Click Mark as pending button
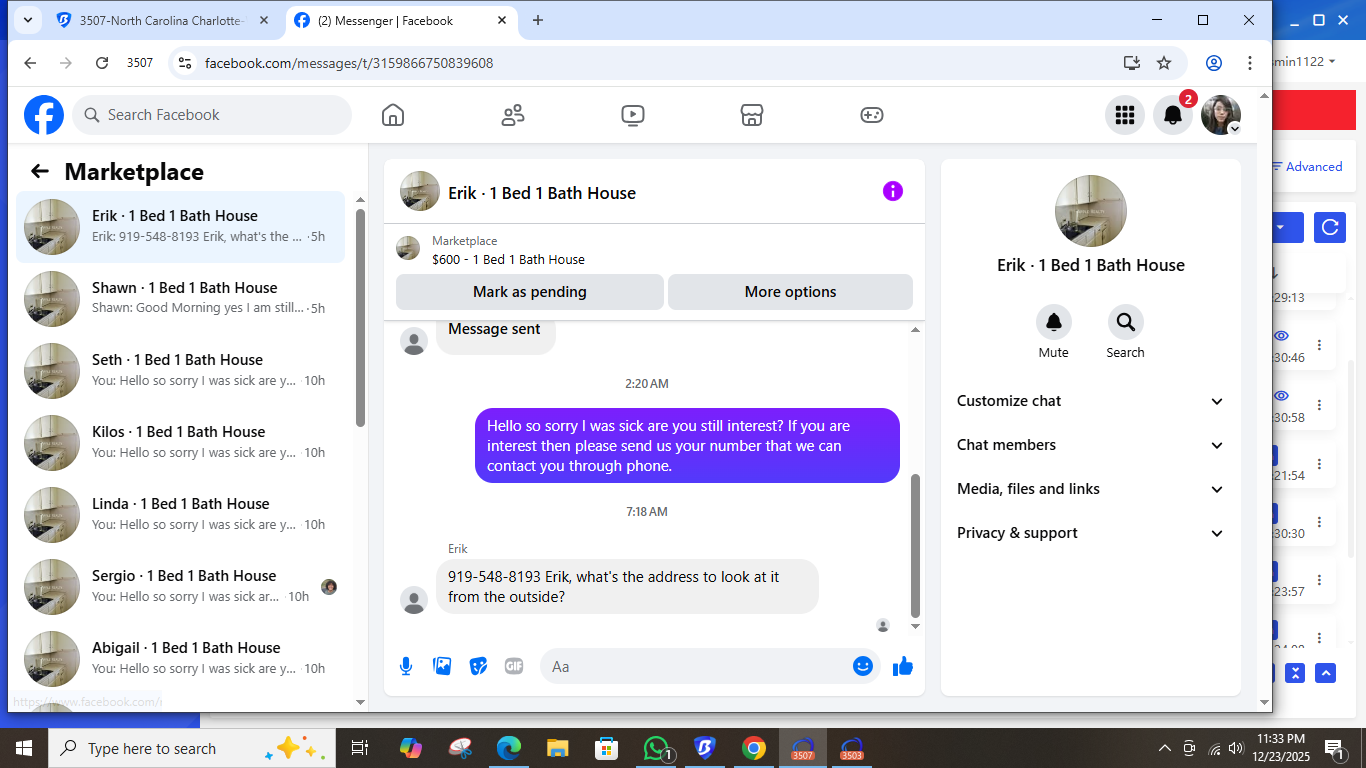The image size is (1366, 768). [x=530, y=292]
